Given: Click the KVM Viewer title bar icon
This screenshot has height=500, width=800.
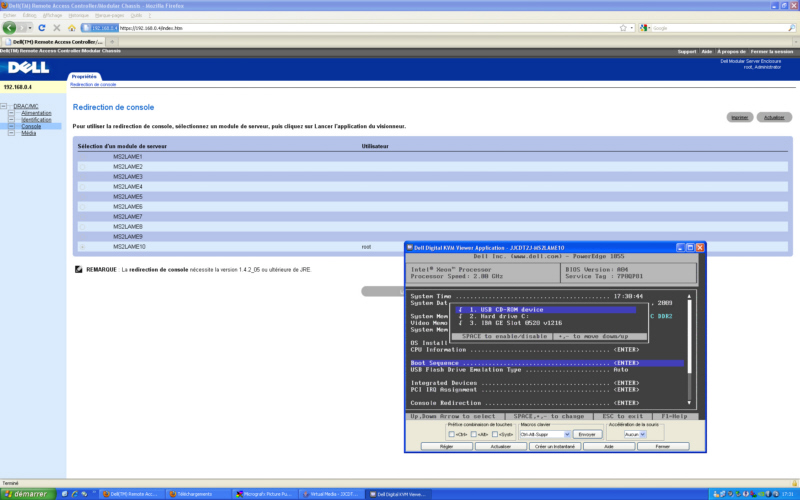Looking at the screenshot, I should click(x=409, y=247).
